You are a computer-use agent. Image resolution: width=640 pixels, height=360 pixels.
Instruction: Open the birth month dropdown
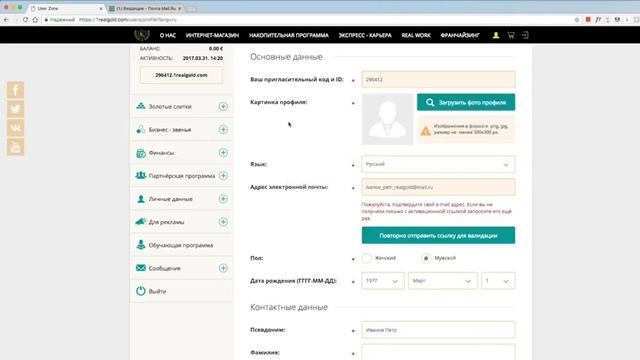pyautogui.click(x=442, y=281)
